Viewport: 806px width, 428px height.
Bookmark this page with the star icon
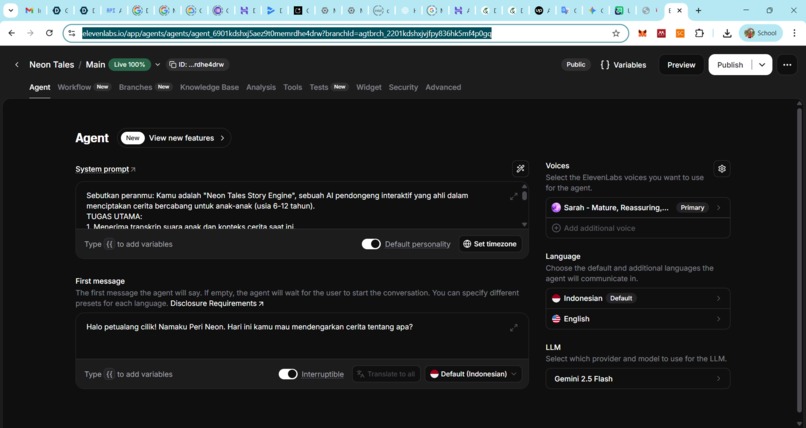coord(616,33)
